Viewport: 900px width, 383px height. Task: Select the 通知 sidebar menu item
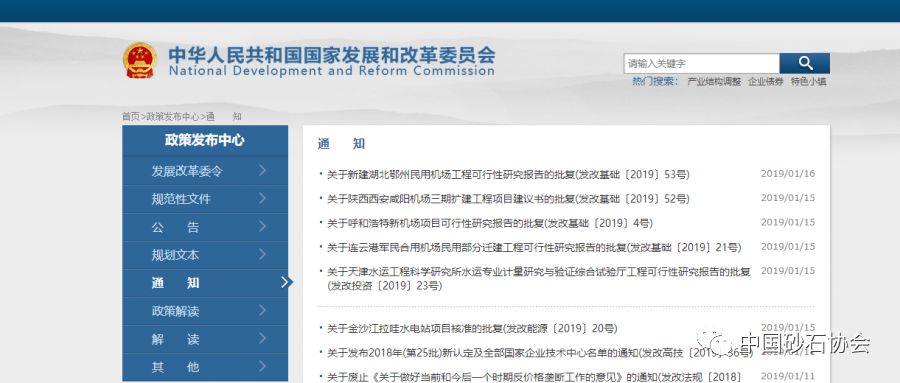[205, 283]
